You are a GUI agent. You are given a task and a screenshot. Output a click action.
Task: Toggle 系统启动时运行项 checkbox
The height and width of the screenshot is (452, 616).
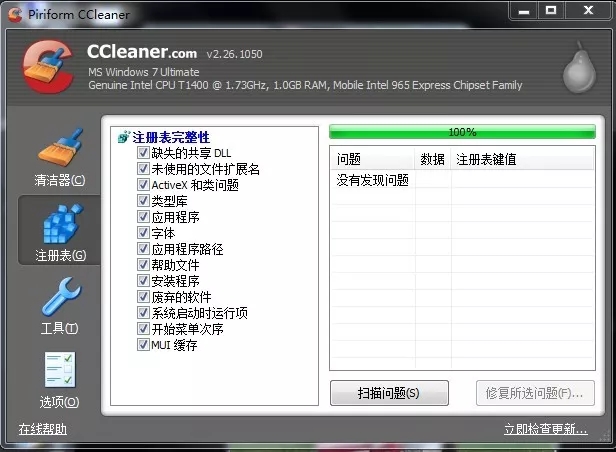(143, 313)
